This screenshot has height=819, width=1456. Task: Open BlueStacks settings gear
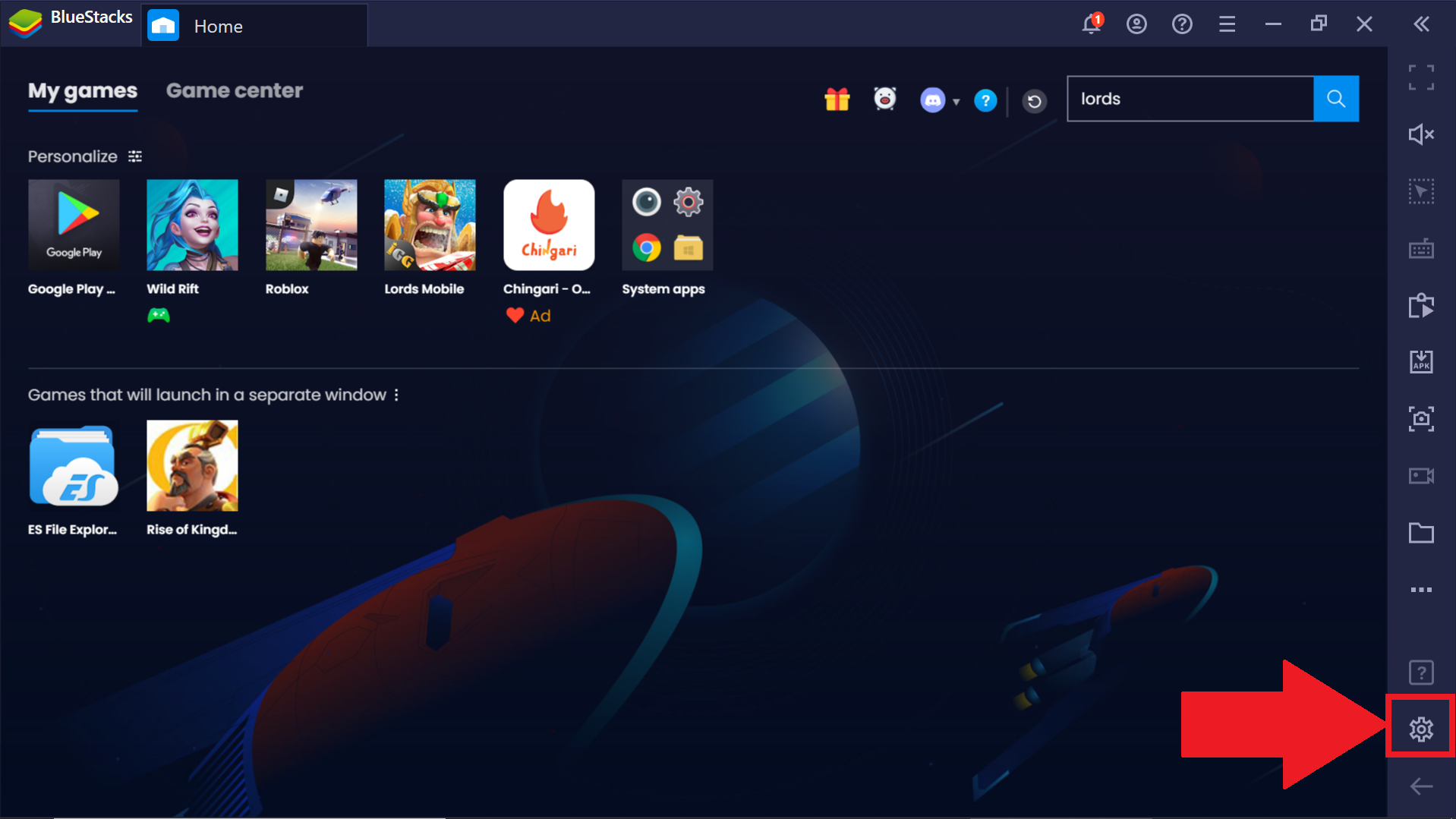[1421, 729]
